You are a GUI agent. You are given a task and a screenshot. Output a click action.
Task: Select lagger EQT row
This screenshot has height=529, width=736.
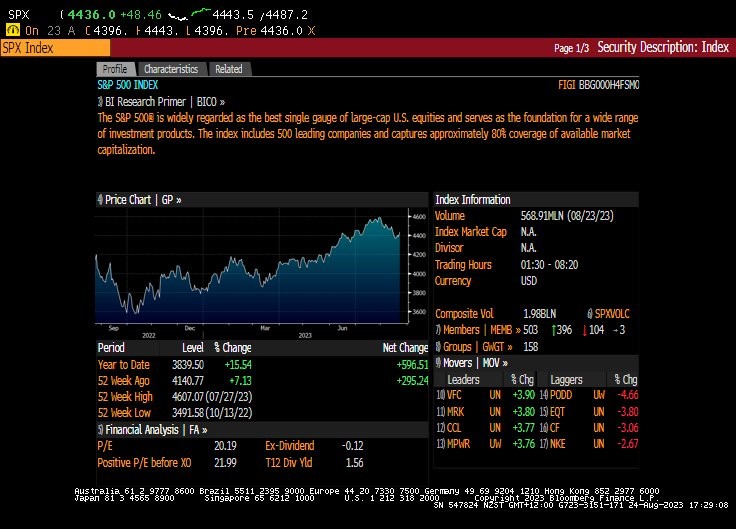(589, 412)
